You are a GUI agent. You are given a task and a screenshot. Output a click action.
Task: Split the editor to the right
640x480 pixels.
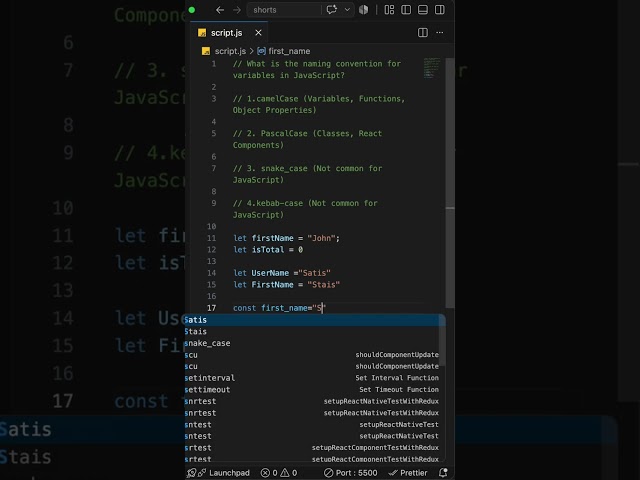(x=423, y=33)
